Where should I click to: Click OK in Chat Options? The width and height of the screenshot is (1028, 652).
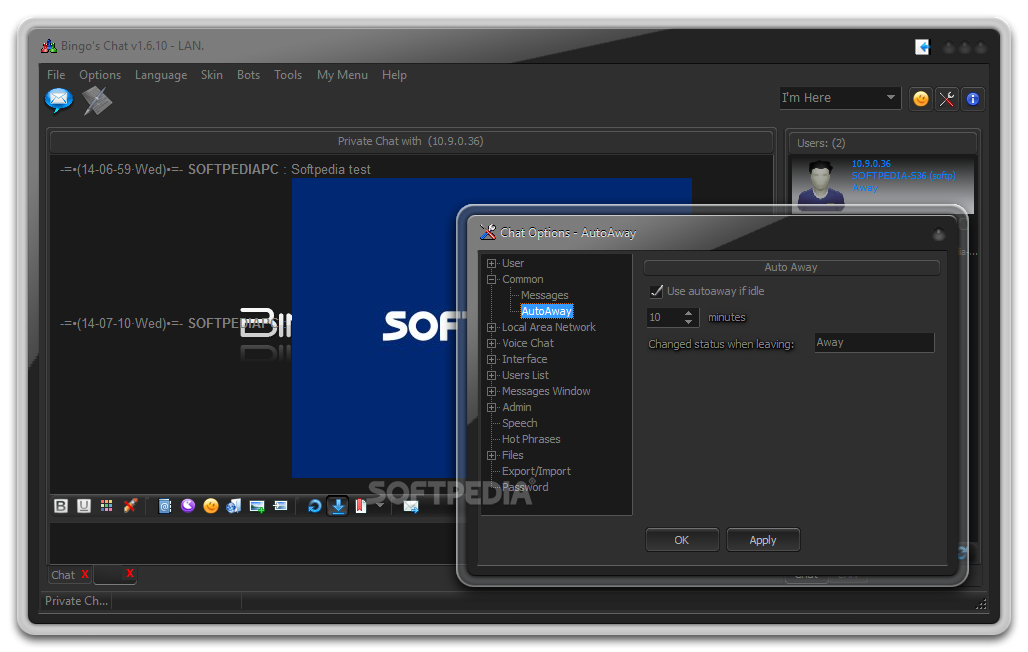(682, 540)
